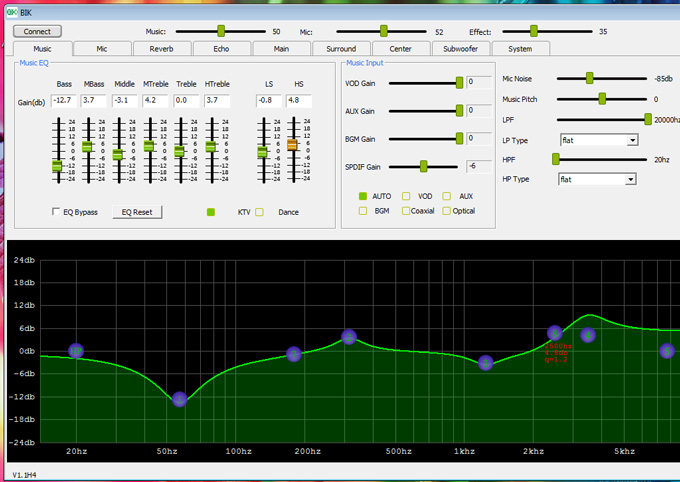Click the BIK app icon in title bar

click(x=12, y=12)
